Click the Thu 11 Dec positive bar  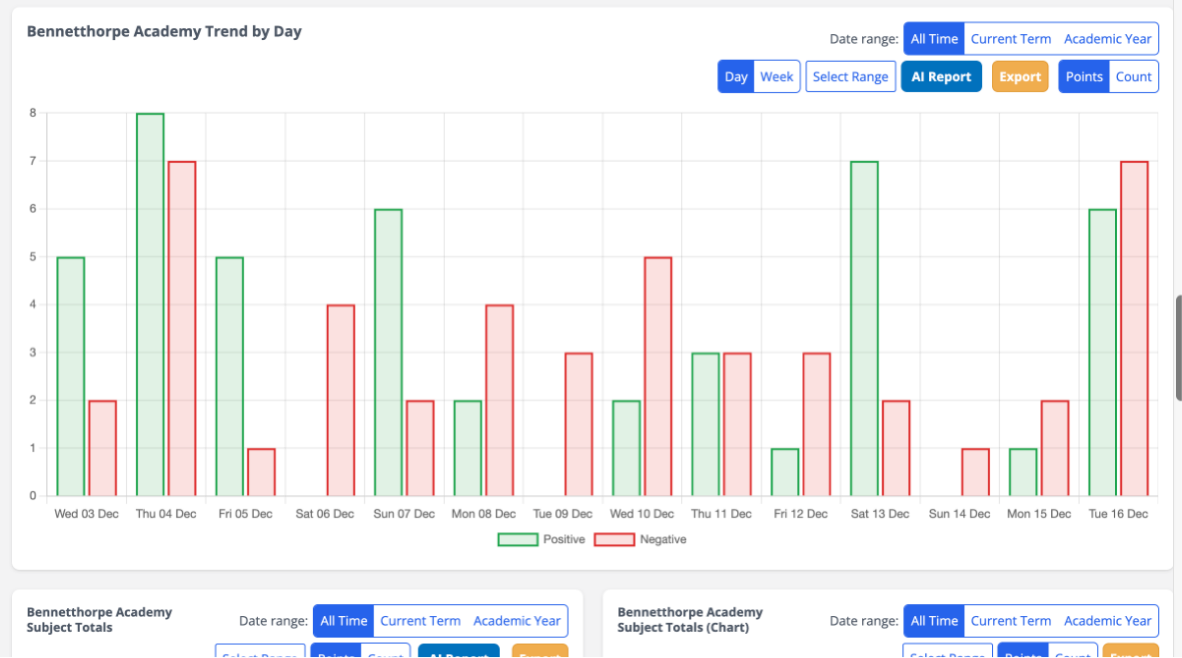[x=706, y=424]
